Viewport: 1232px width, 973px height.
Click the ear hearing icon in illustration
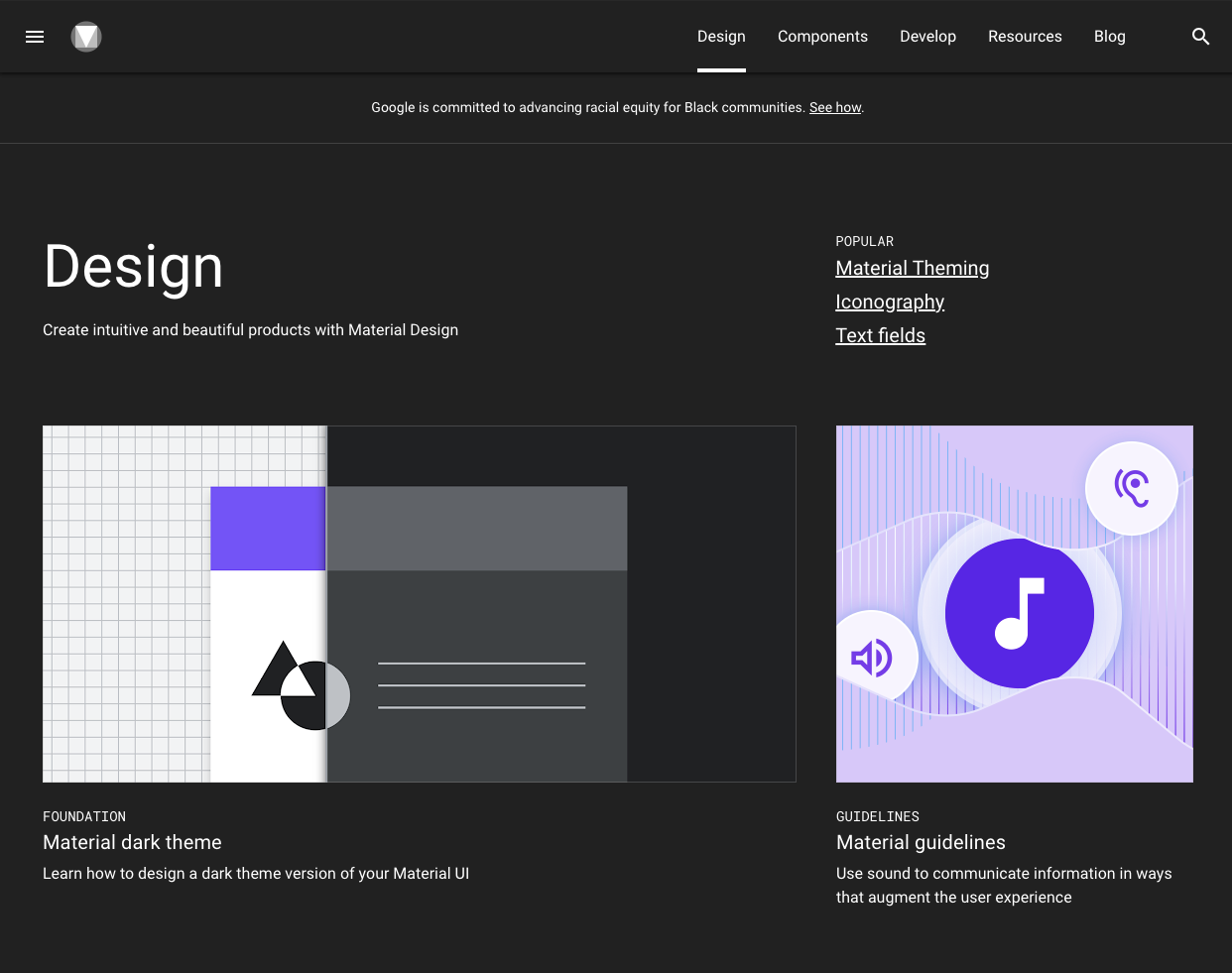[1132, 487]
